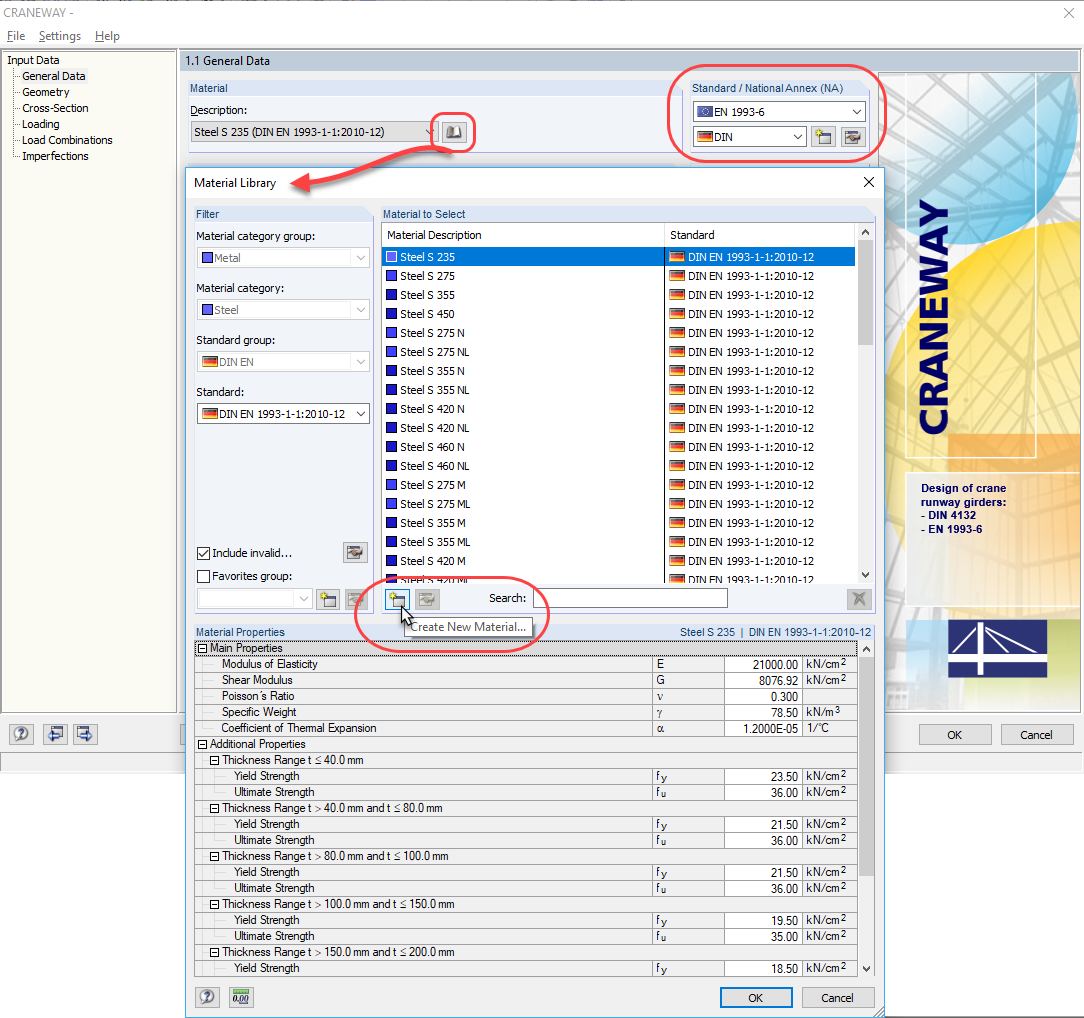This screenshot has height=1018, width=1084.
Task: Open the Standard group DIN EN dropdown
Action: coord(283,361)
